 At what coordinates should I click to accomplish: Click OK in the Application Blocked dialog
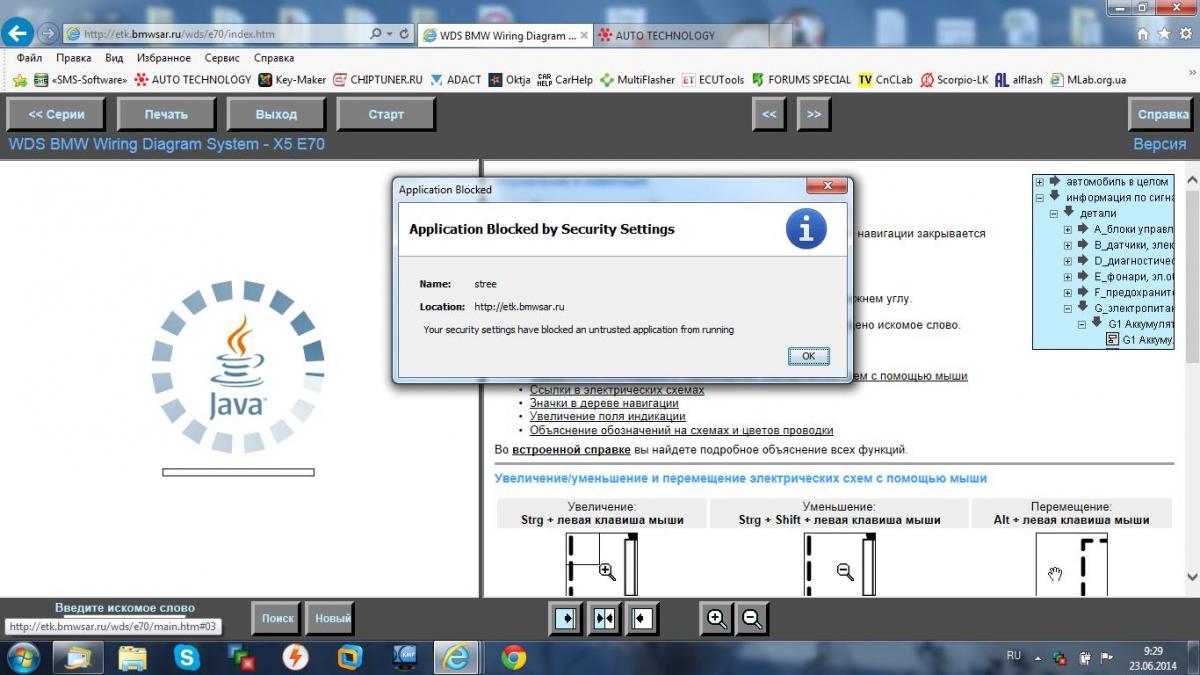point(808,356)
